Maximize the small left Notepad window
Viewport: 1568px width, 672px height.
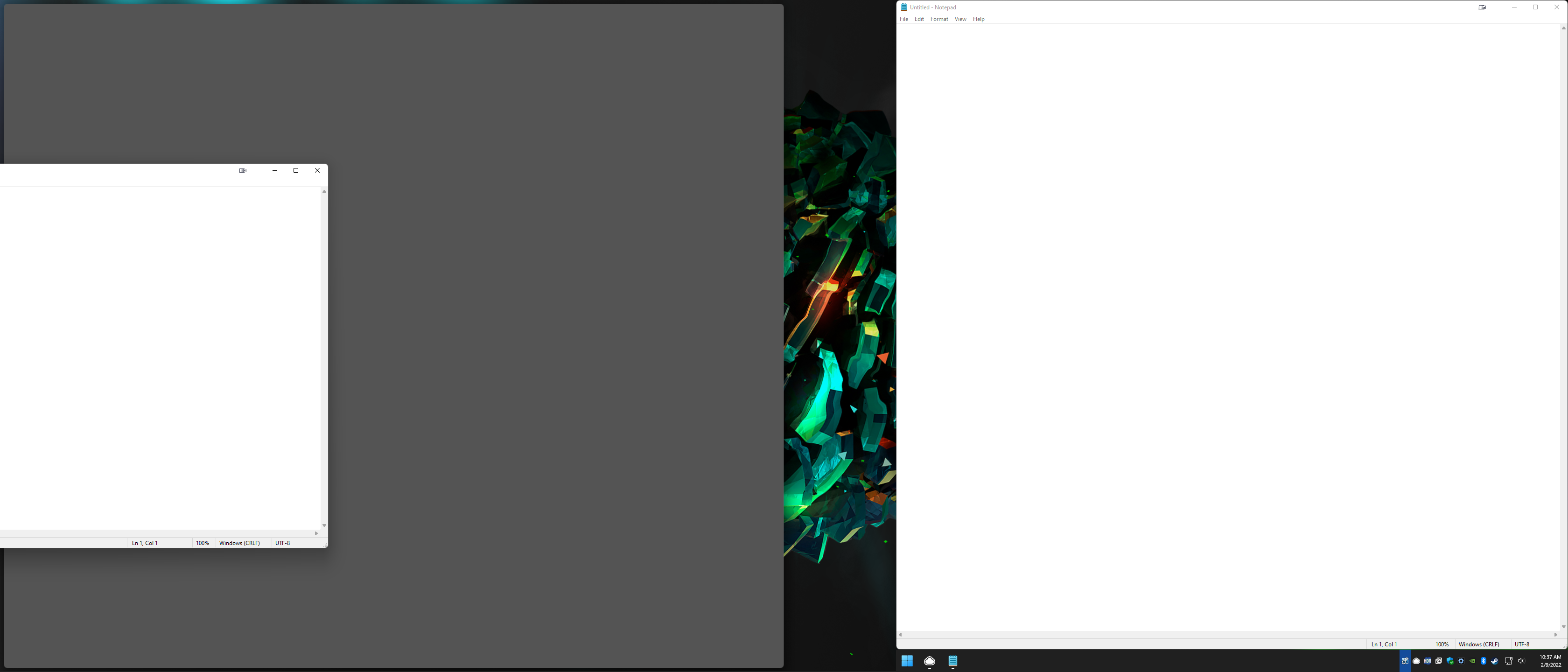(x=296, y=170)
